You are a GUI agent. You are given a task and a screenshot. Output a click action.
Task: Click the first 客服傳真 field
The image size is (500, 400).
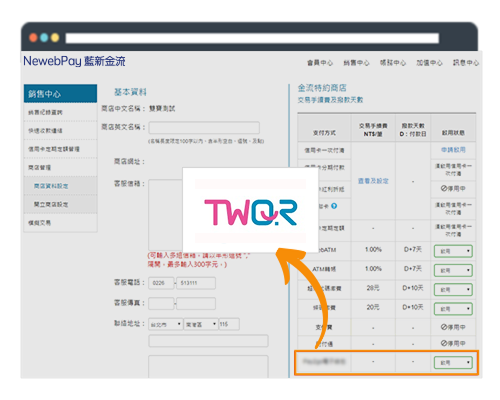(x=161, y=304)
